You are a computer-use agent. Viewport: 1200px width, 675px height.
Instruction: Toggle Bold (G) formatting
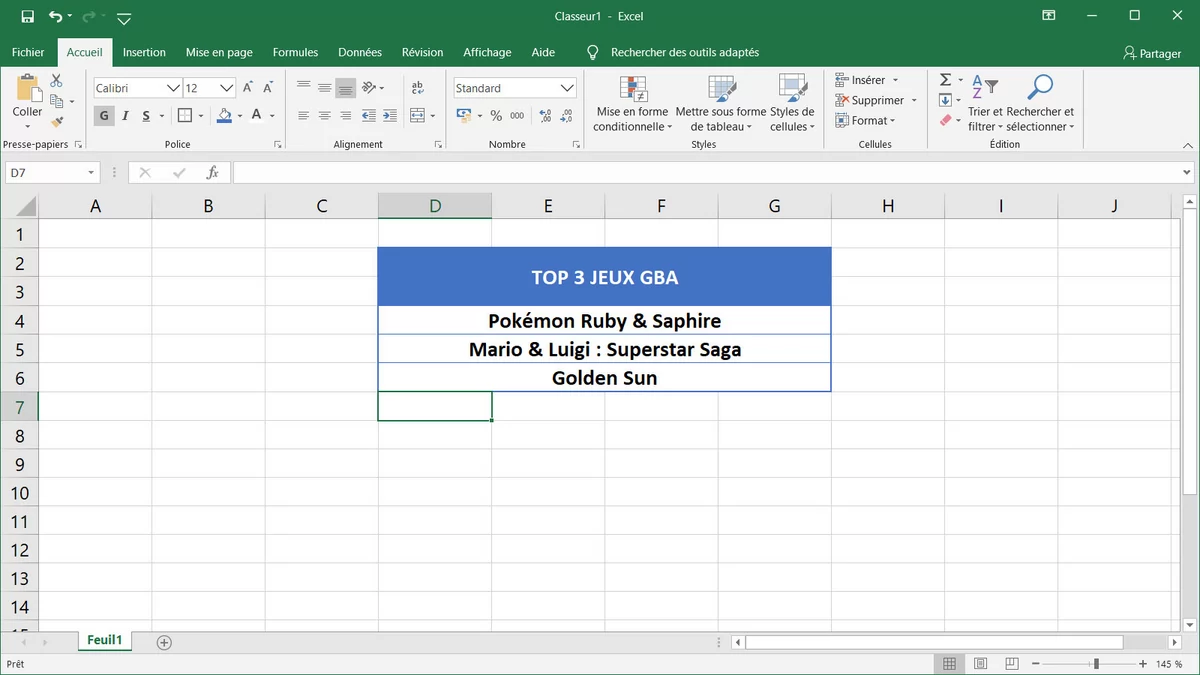tap(104, 116)
